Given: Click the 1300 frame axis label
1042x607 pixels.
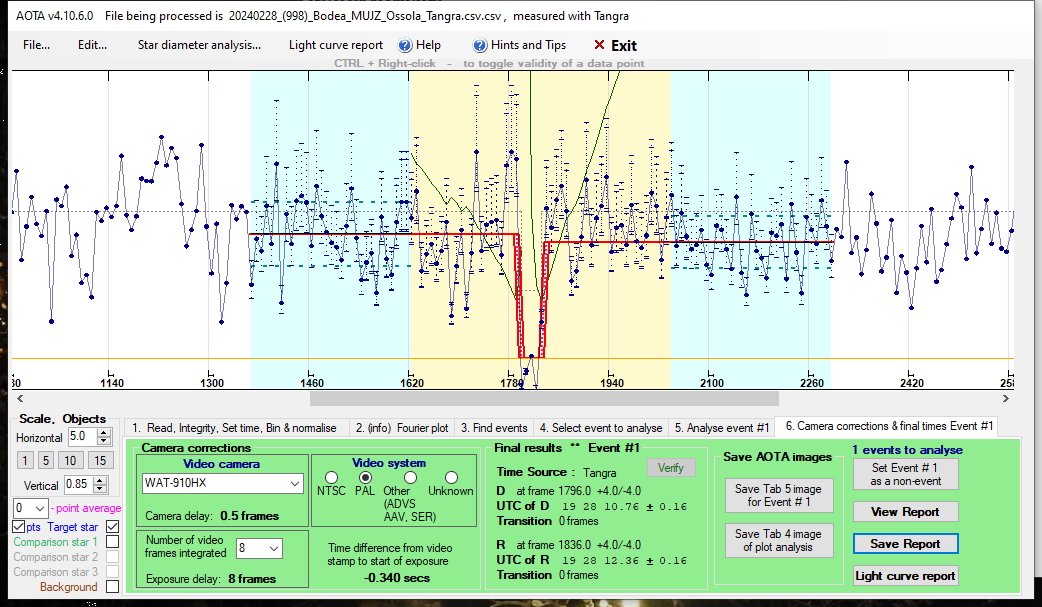Looking at the screenshot, I should tap(212, 383).
